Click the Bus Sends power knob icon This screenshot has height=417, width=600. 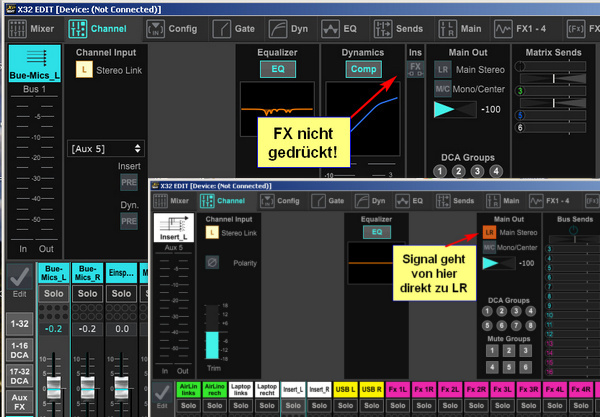(x=573, y=230)
